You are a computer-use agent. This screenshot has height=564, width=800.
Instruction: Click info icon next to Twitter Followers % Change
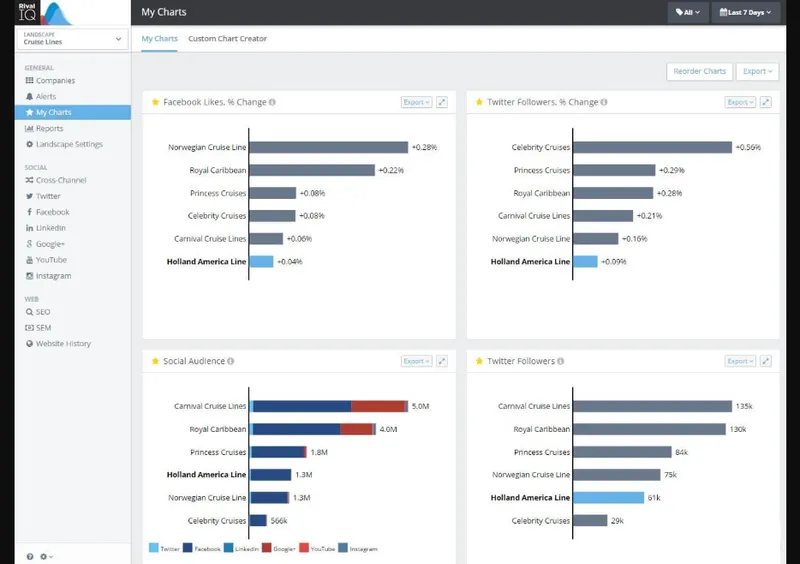coord(604,102)
